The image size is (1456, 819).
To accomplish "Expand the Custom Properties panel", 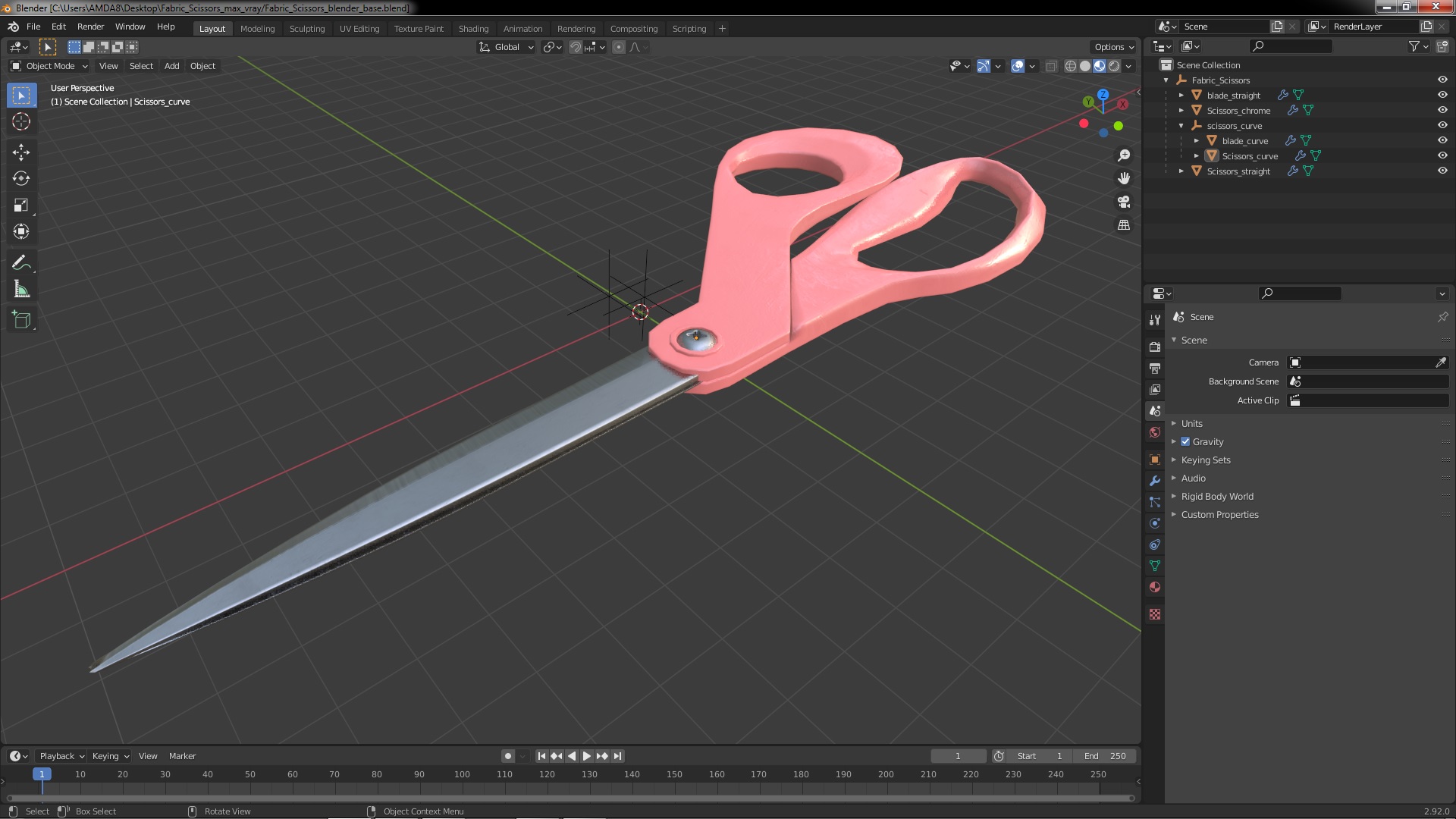I will [x=1219, y=514].
